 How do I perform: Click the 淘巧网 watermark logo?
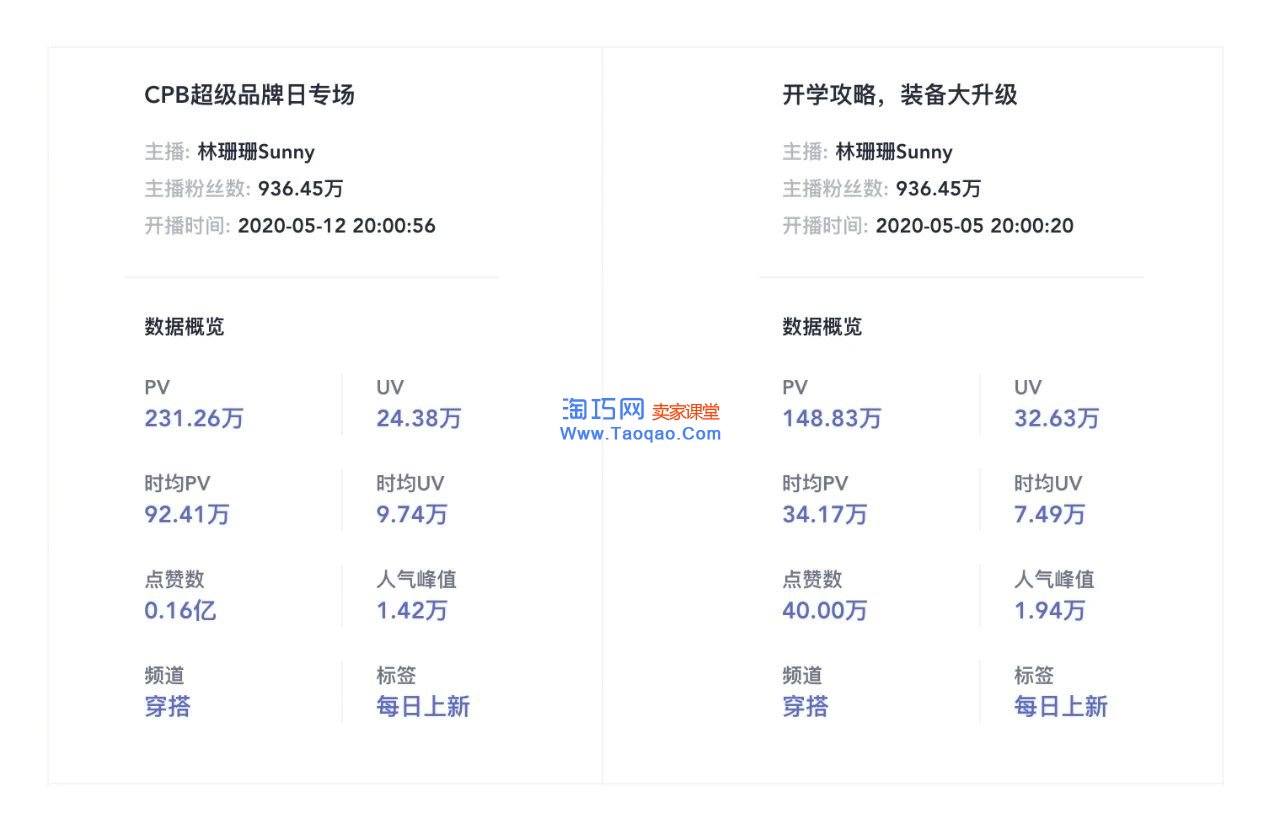click(602, 410)
